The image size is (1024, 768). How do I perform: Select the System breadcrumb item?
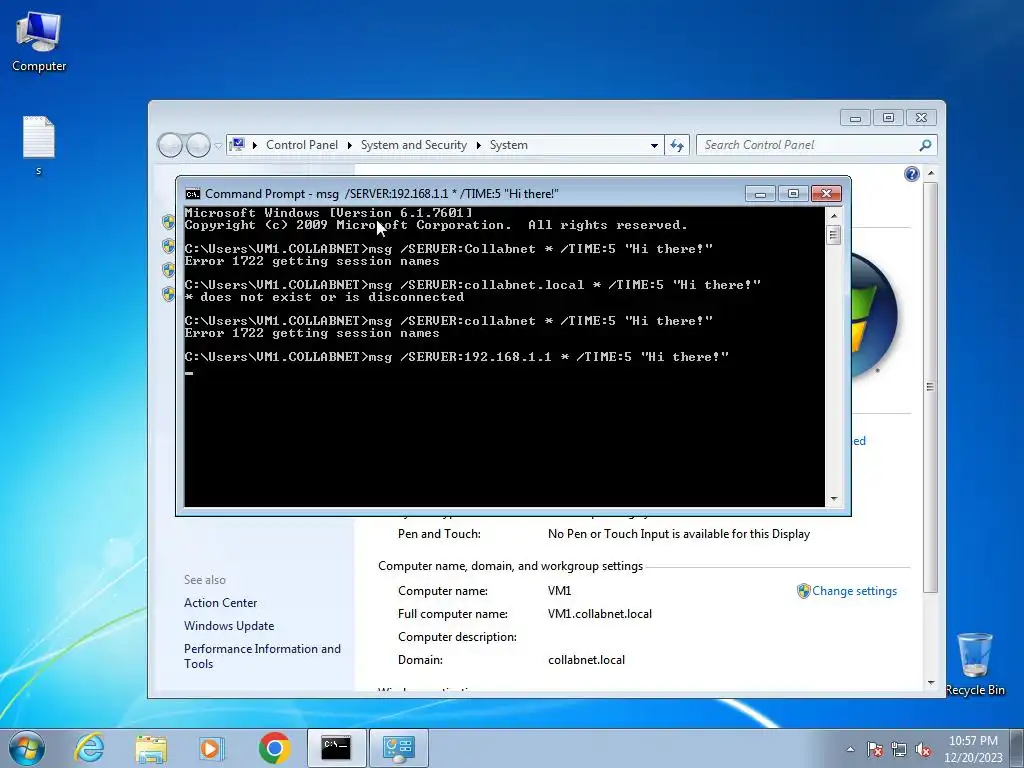pos(509,145)
